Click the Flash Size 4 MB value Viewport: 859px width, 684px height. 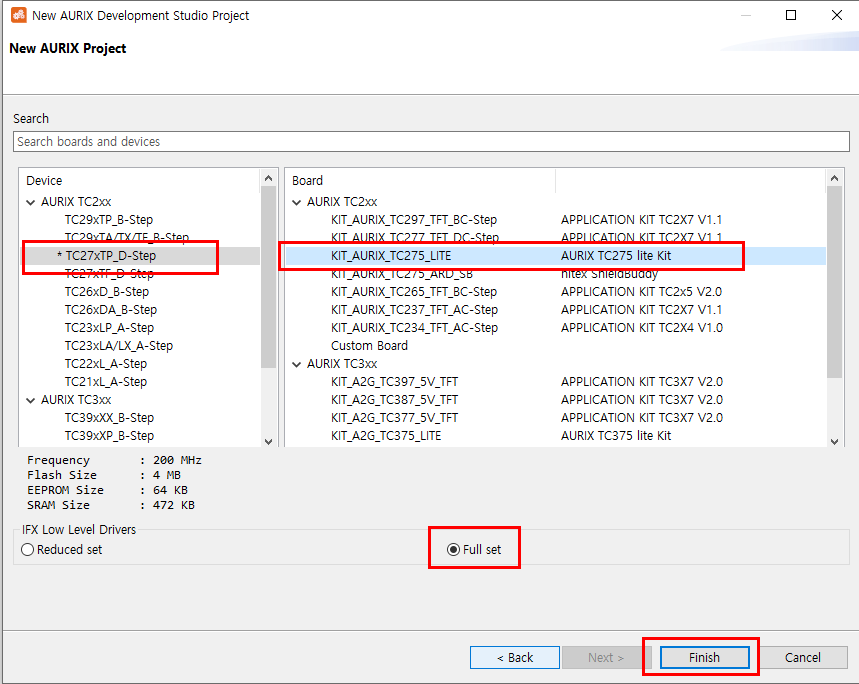pos(167,475)
